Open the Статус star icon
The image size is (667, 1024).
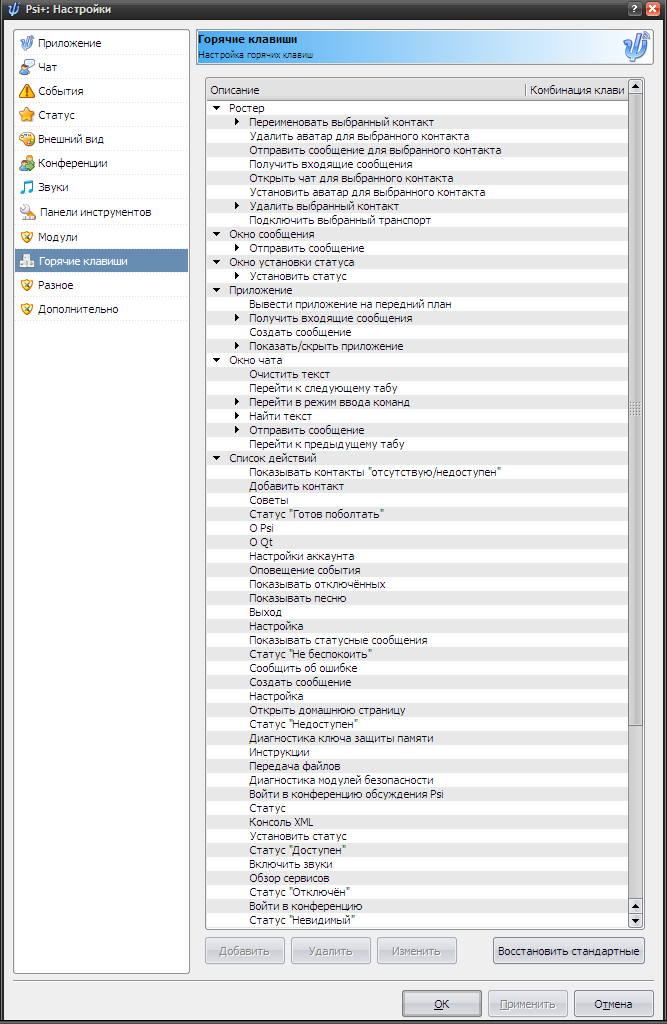click(x=27, y=115)
